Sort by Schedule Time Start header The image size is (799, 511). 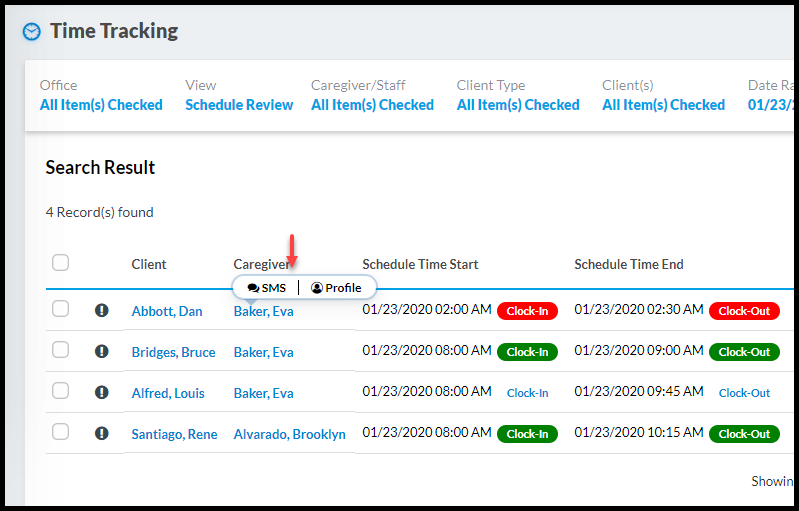pos(420,264)
